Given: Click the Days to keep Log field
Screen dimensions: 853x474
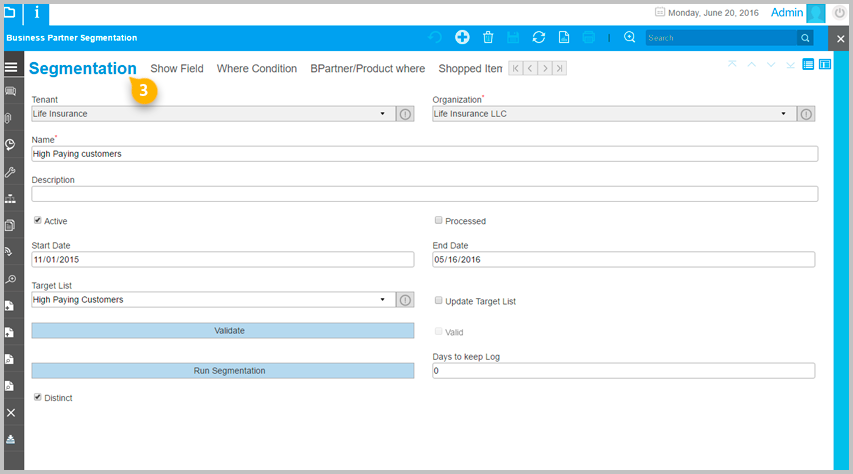Looking at the screenshot, I should tap(623, 371).
